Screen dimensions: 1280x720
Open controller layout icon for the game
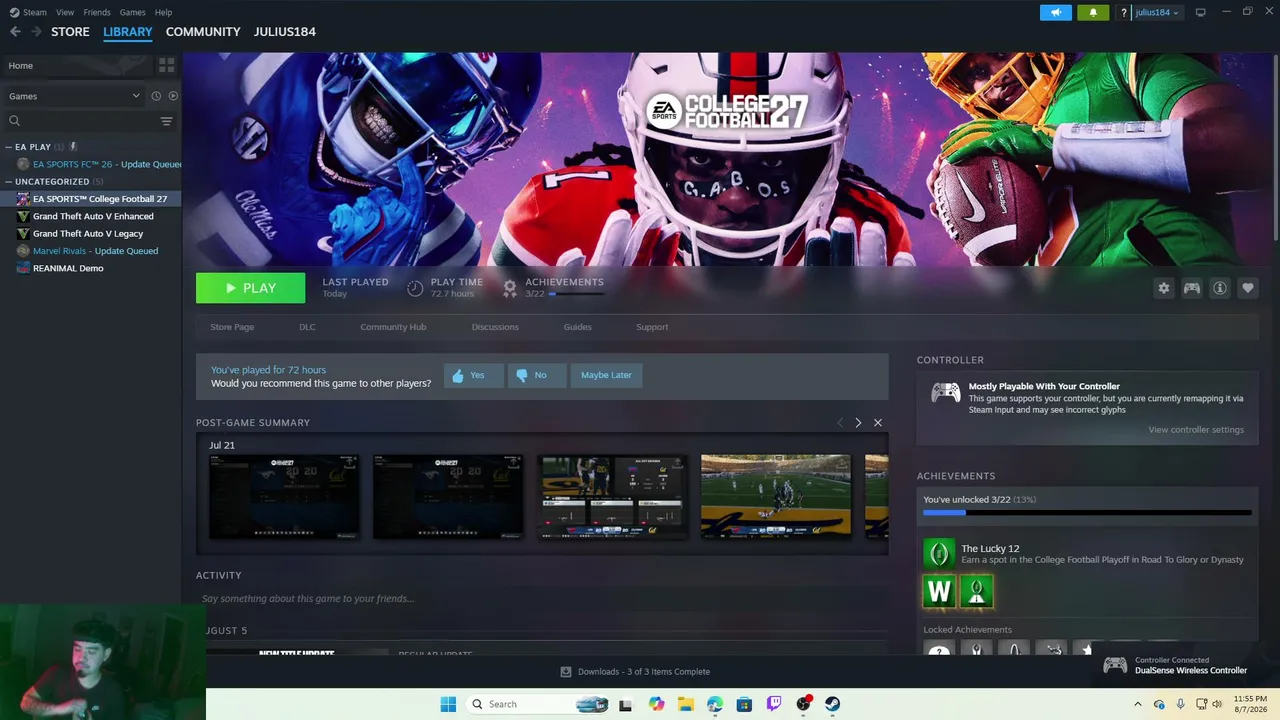(x=1192, y=288)
